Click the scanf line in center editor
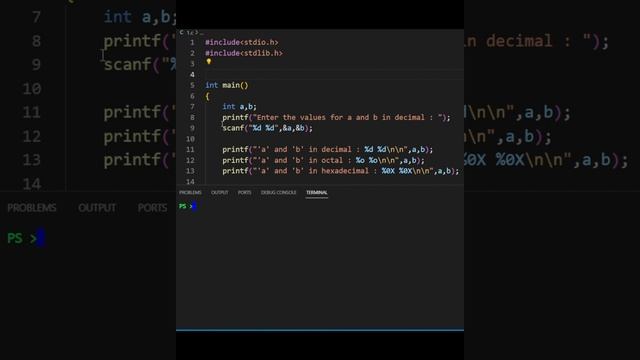 pyautogui.click(x=267, y=128)
